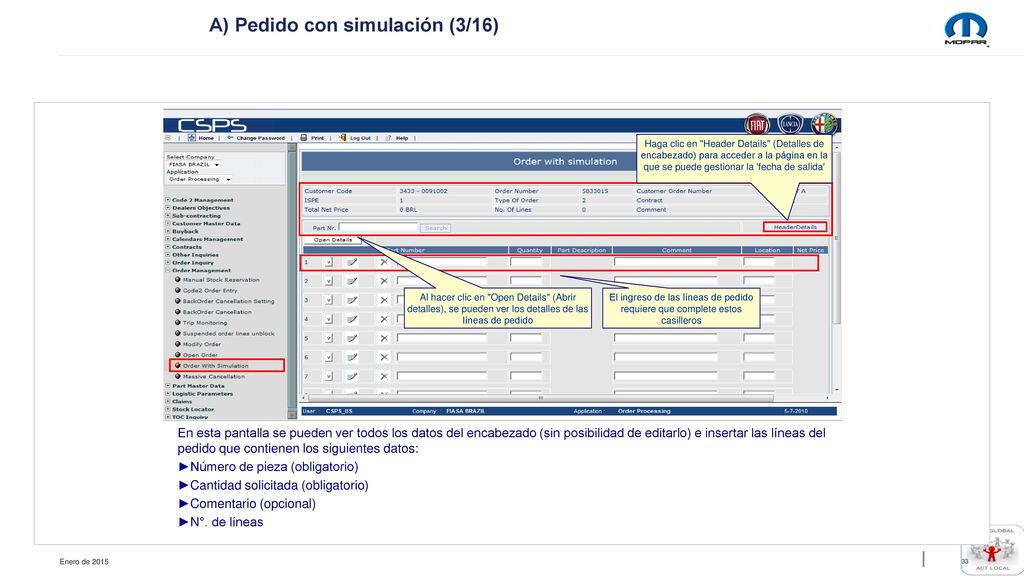Delete order line 1 with its X icon
Image resolution: width=1024 pixels, height=576 pixels.
click(x=384, y=262)
